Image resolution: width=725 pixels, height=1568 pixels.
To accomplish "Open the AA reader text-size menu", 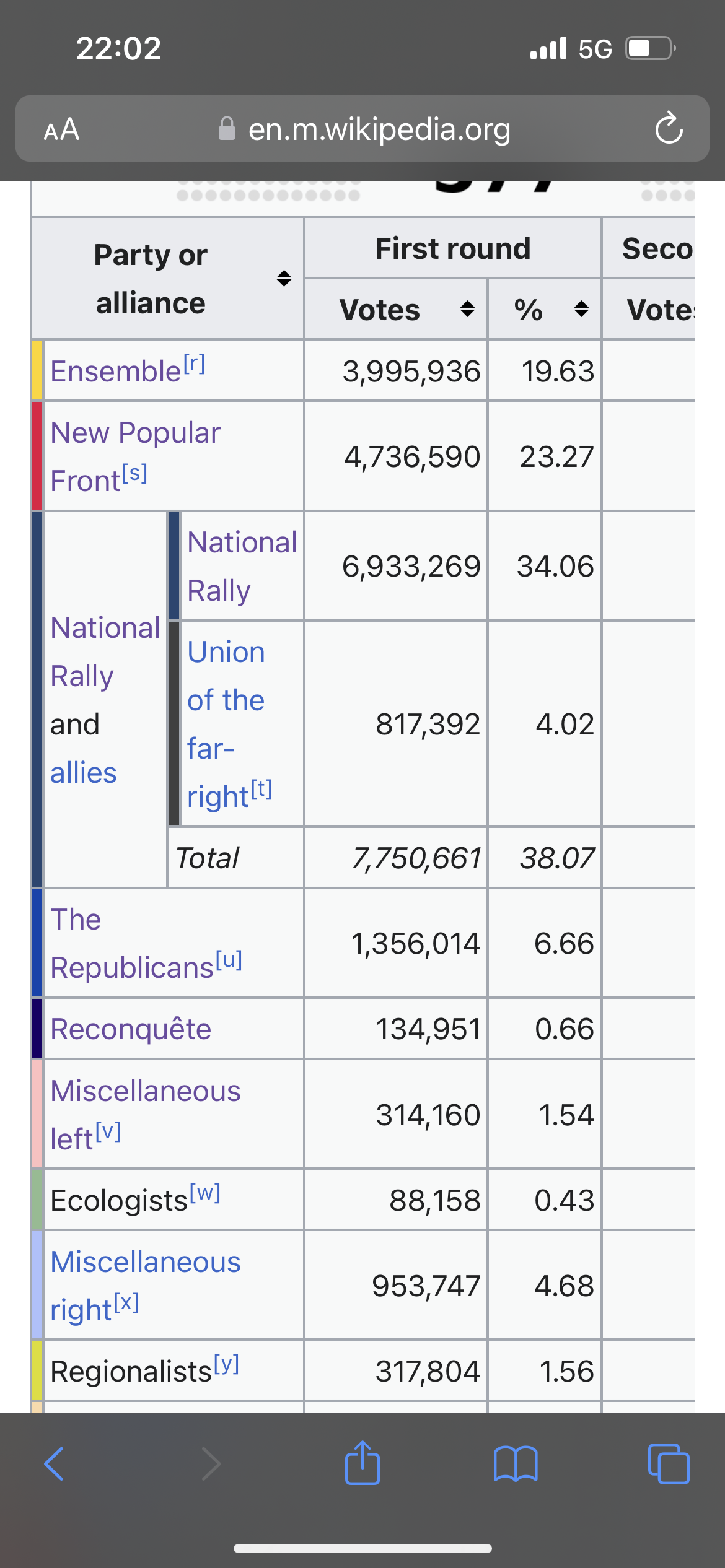I will pos(61,129).
